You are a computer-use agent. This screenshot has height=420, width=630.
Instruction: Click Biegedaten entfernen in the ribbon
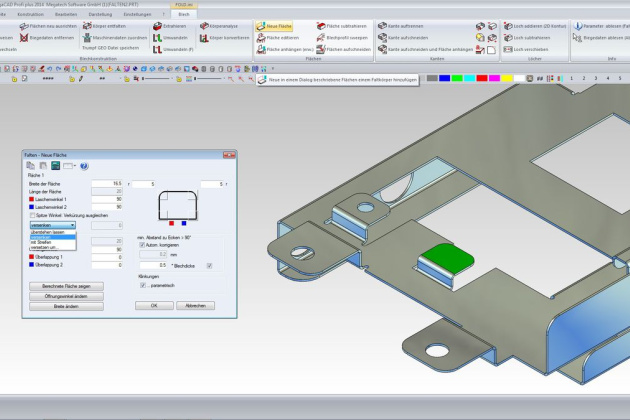click(x=49, y=36)
